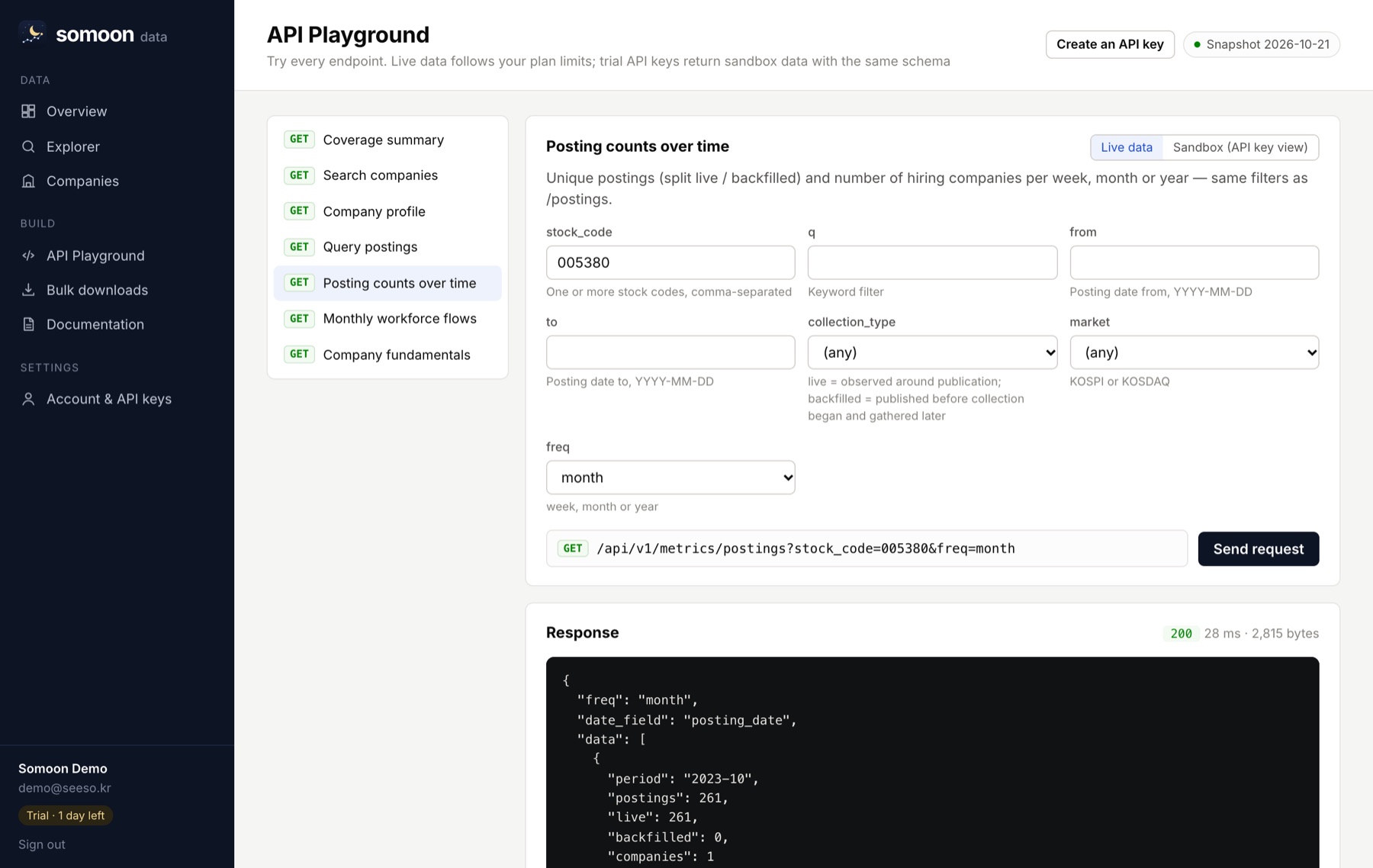The image size is (1373, 868).
Task: Click the Companies building icon
Action: tap(28, 181)
